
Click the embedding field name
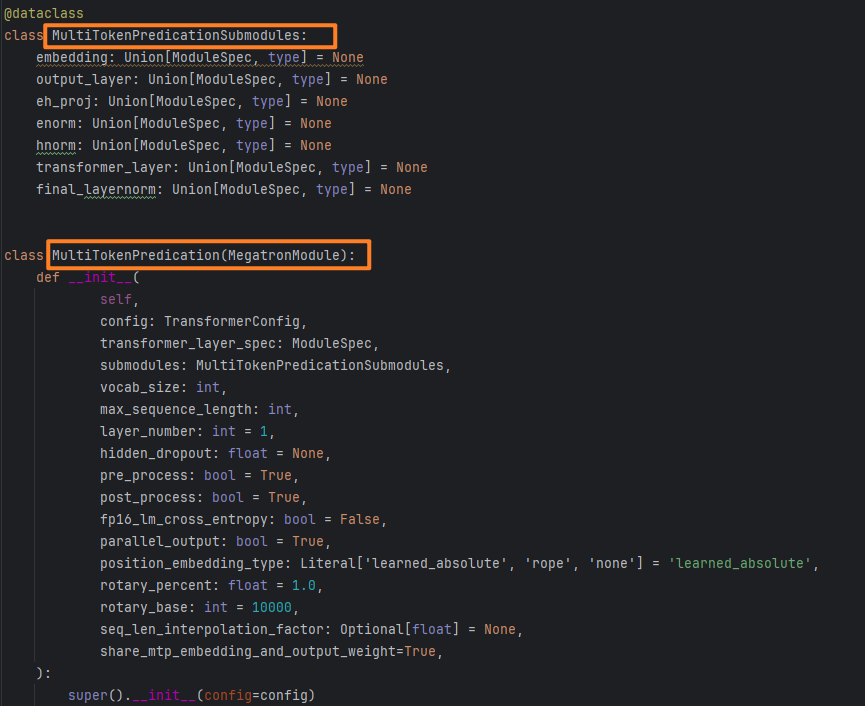pos(72,57)
